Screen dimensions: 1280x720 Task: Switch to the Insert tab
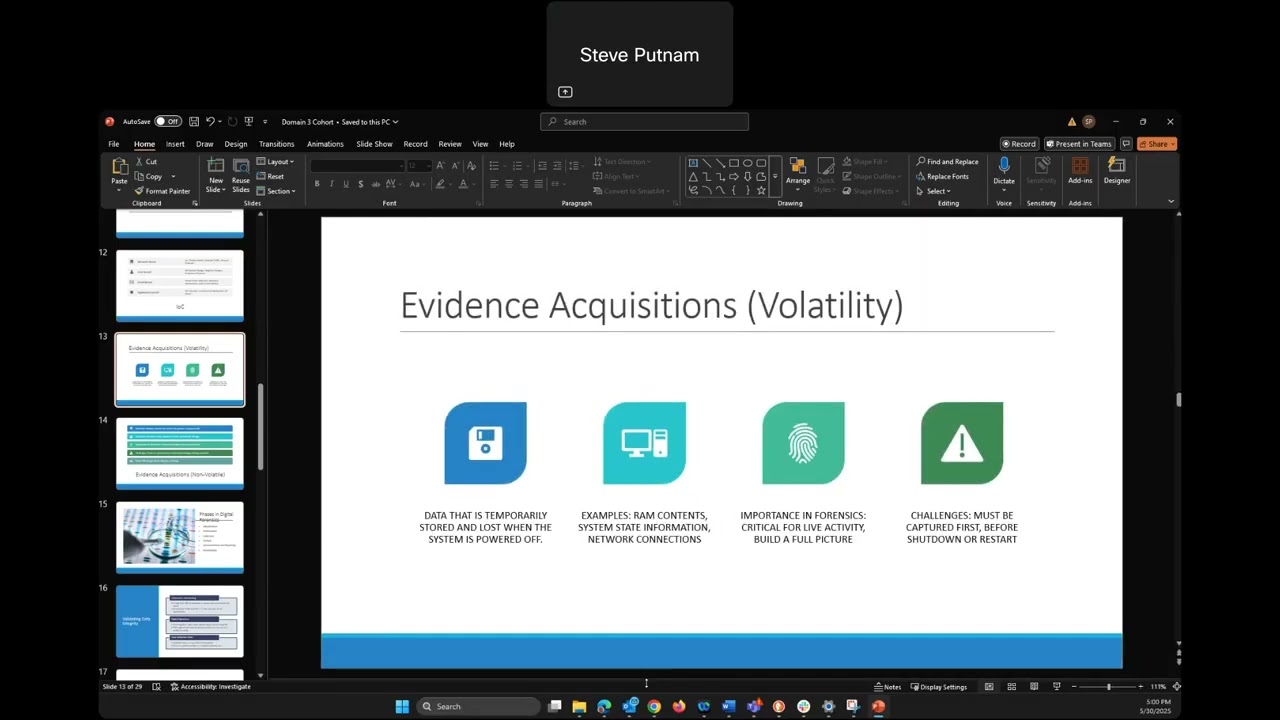coord(175,144)
